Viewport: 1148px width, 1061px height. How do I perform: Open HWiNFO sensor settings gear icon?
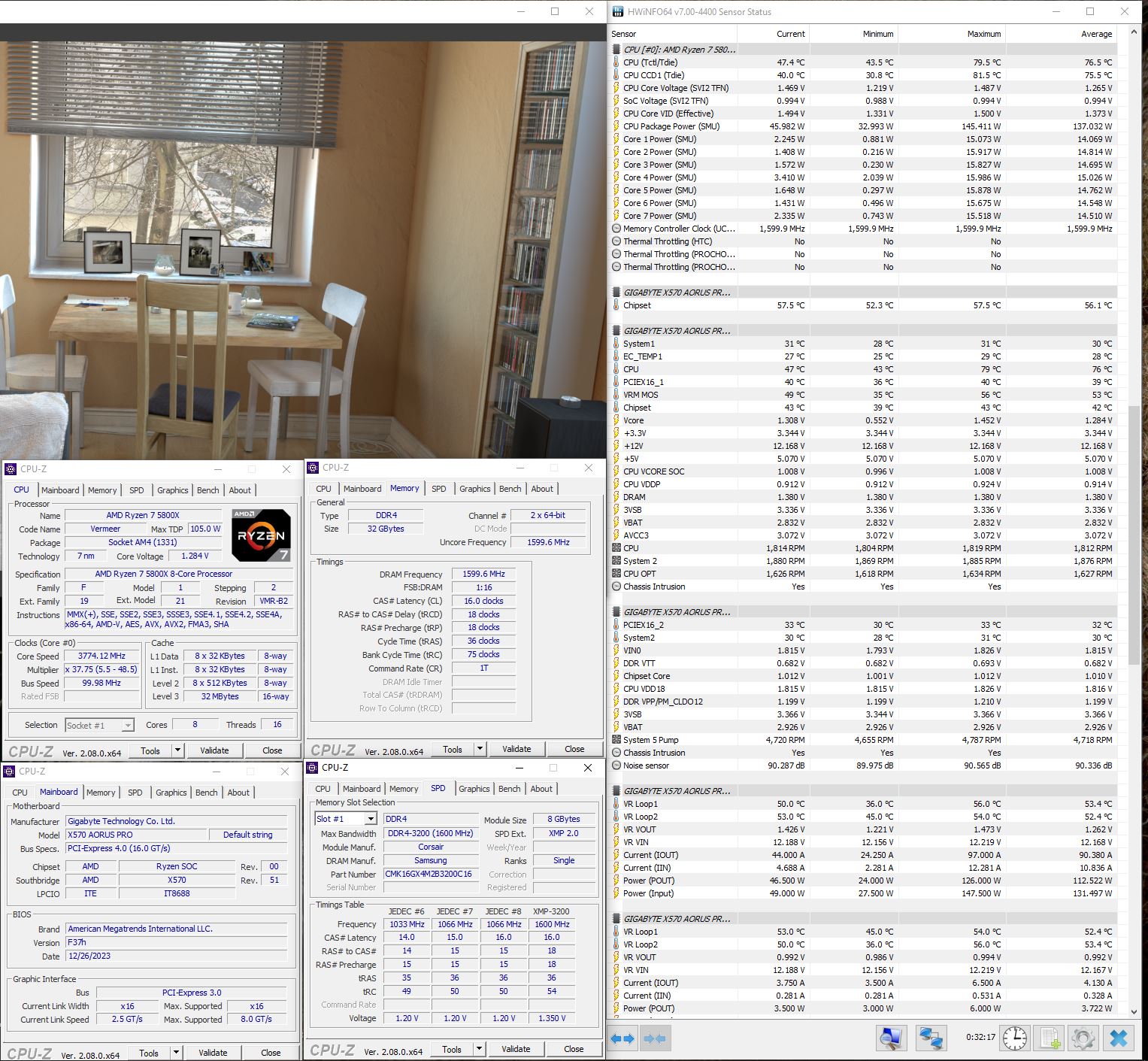point(1083,1038)
